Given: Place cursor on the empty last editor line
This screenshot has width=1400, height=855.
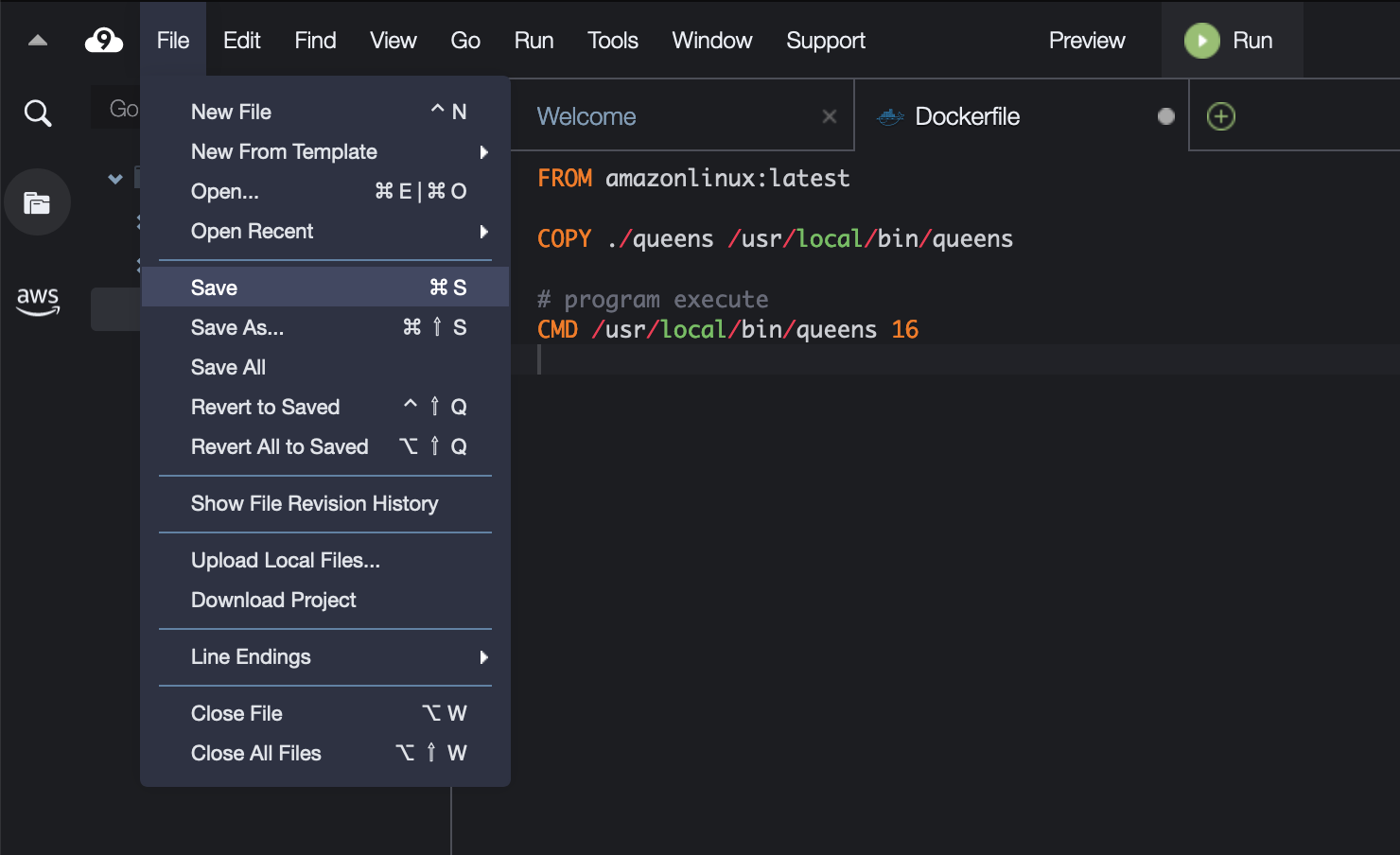Looking at the screenshot, I should [x=955, y=359].
